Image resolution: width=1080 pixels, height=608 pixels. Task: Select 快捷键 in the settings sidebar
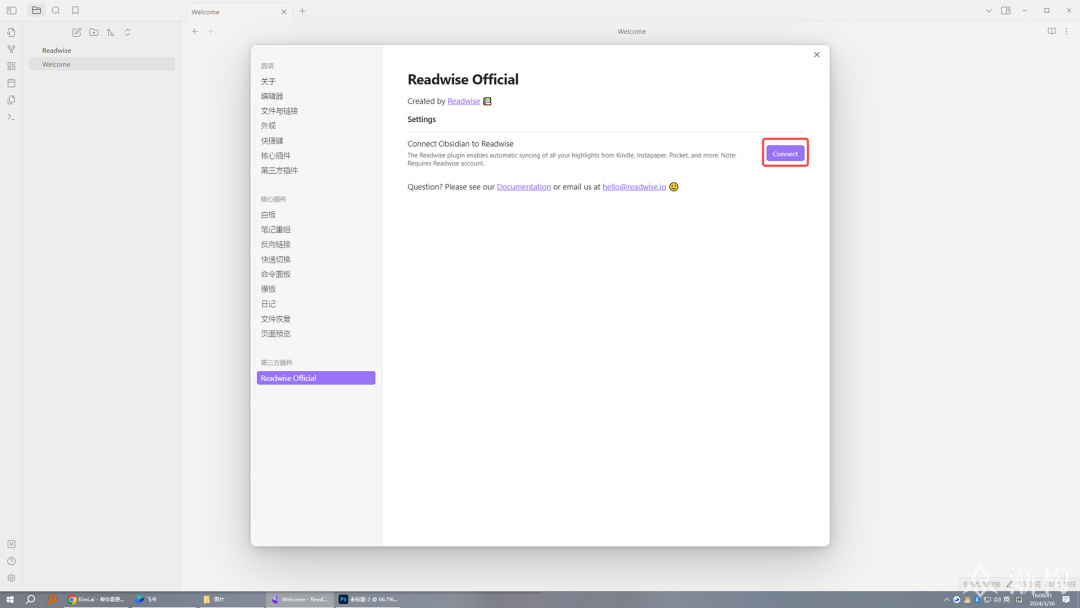(x=272, y=141)
